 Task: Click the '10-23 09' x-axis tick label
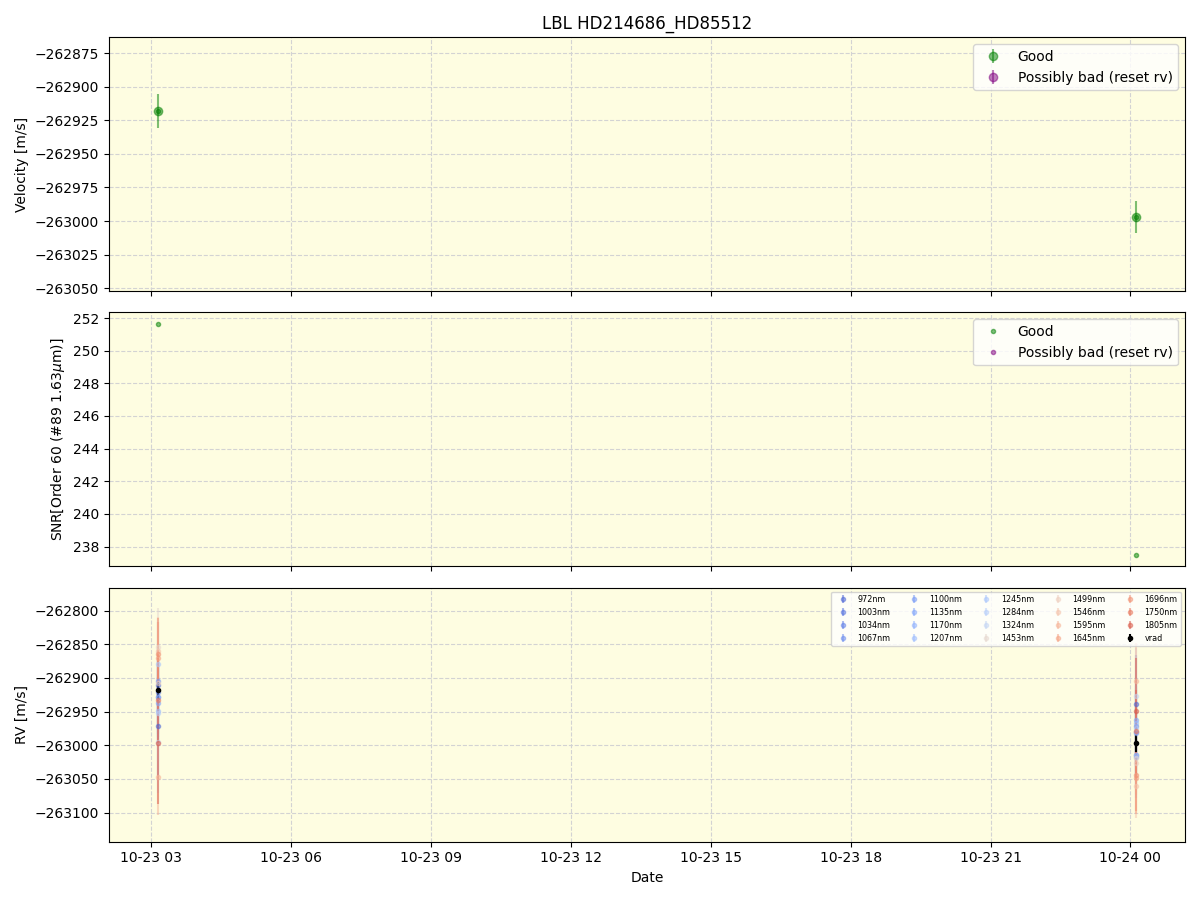pyautogui.click(x=431, y=857)
